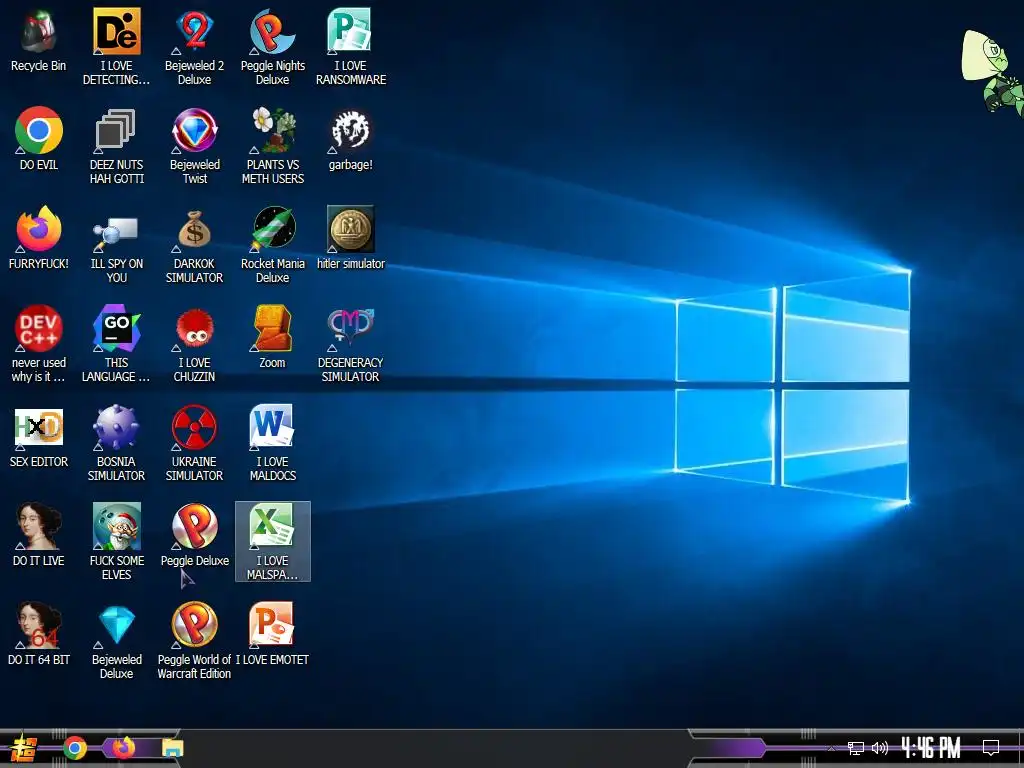Image resolution: width=1024 pixels, height=768 pixels.
Task: Show hidden system tray icons
Action: tap(831, 748)
